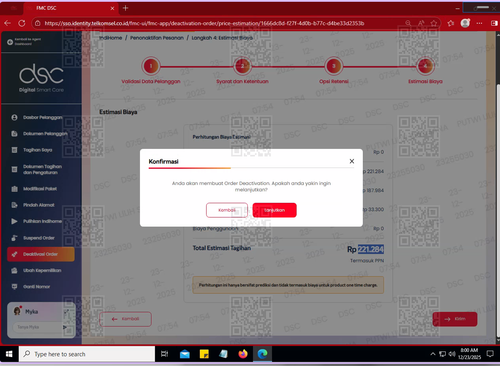Open Sticky Notes from the taskbar

click(x=204, y=354)
